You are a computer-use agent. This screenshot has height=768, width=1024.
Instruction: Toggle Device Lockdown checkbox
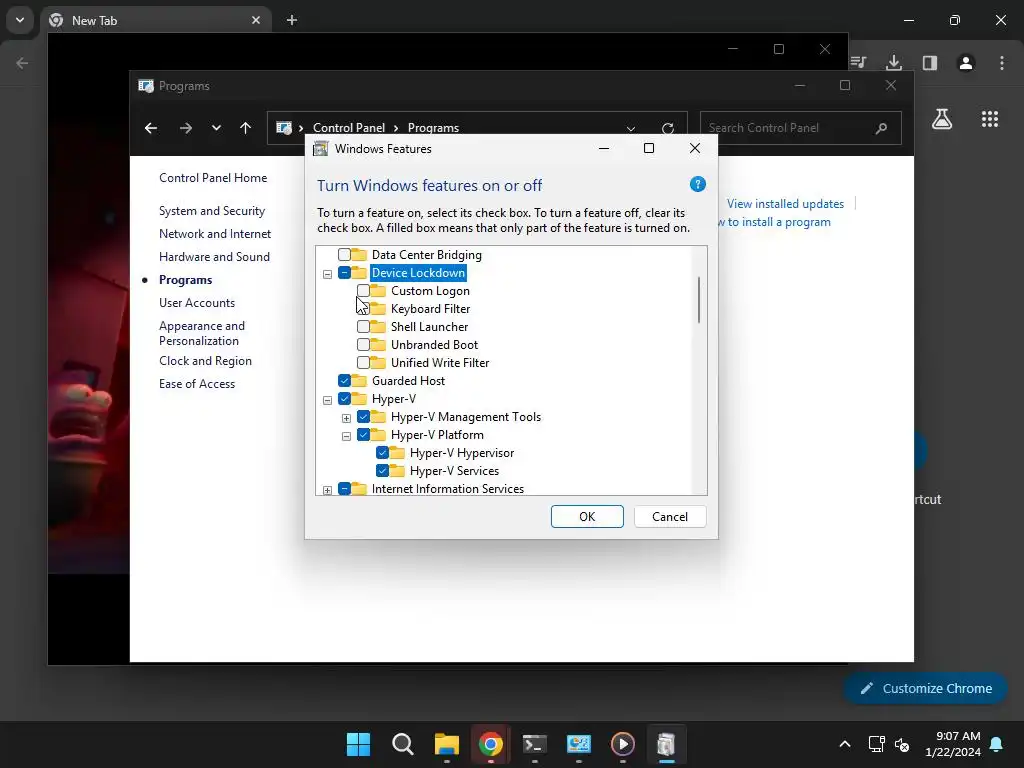point(344,273)
